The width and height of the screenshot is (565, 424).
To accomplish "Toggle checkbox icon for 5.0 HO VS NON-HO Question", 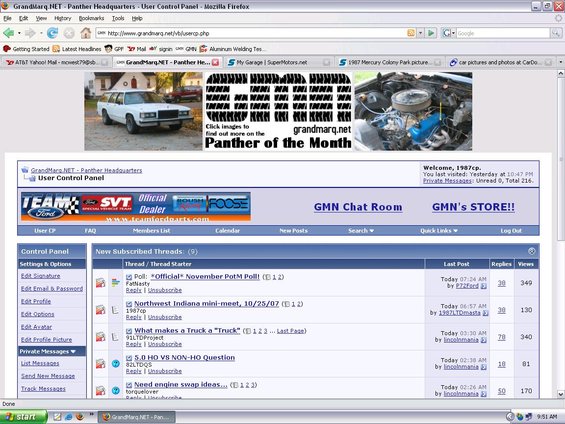I will tap(129, 358).
